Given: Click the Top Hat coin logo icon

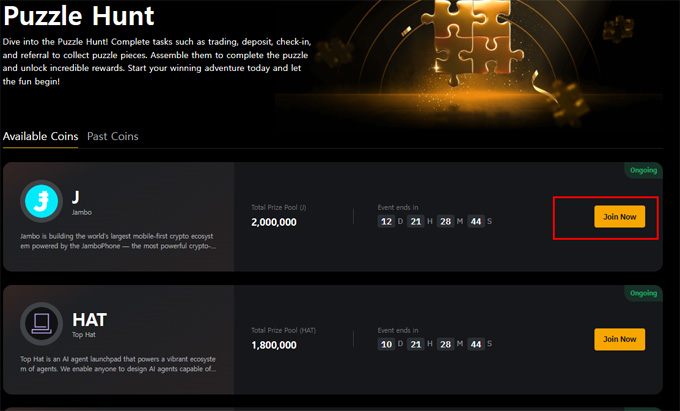Looking at the screenshot, I should click(43, 323).
